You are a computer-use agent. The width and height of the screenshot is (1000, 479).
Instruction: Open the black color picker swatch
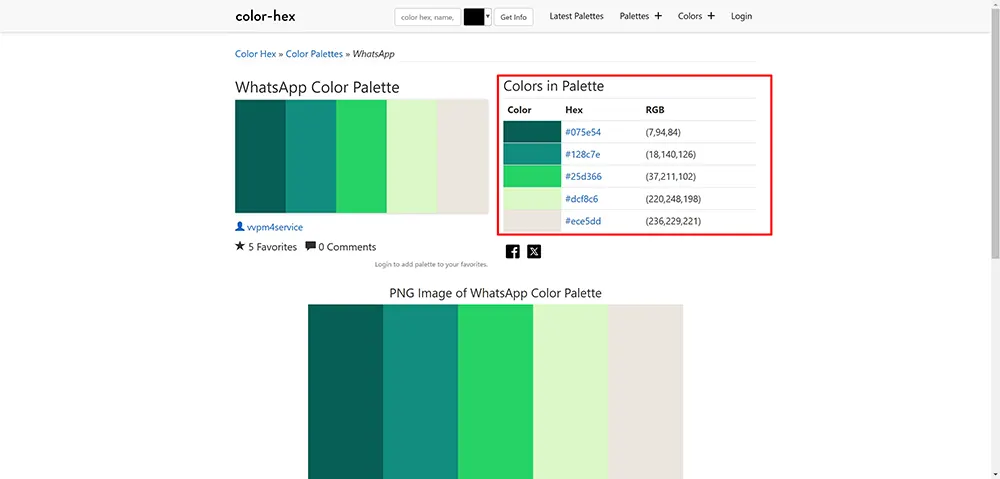pos(474,17)
